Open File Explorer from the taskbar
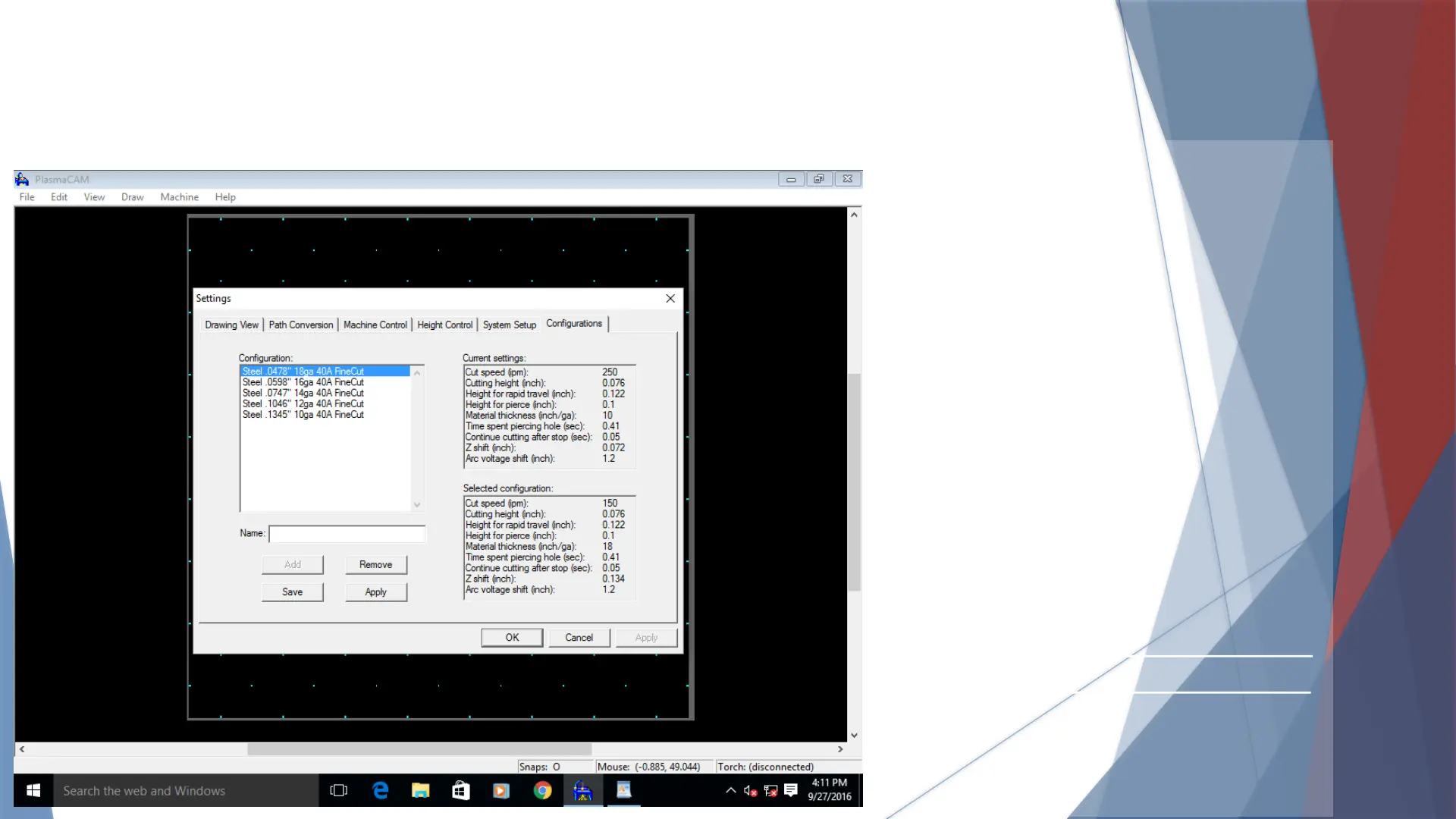 click(420, 790)
